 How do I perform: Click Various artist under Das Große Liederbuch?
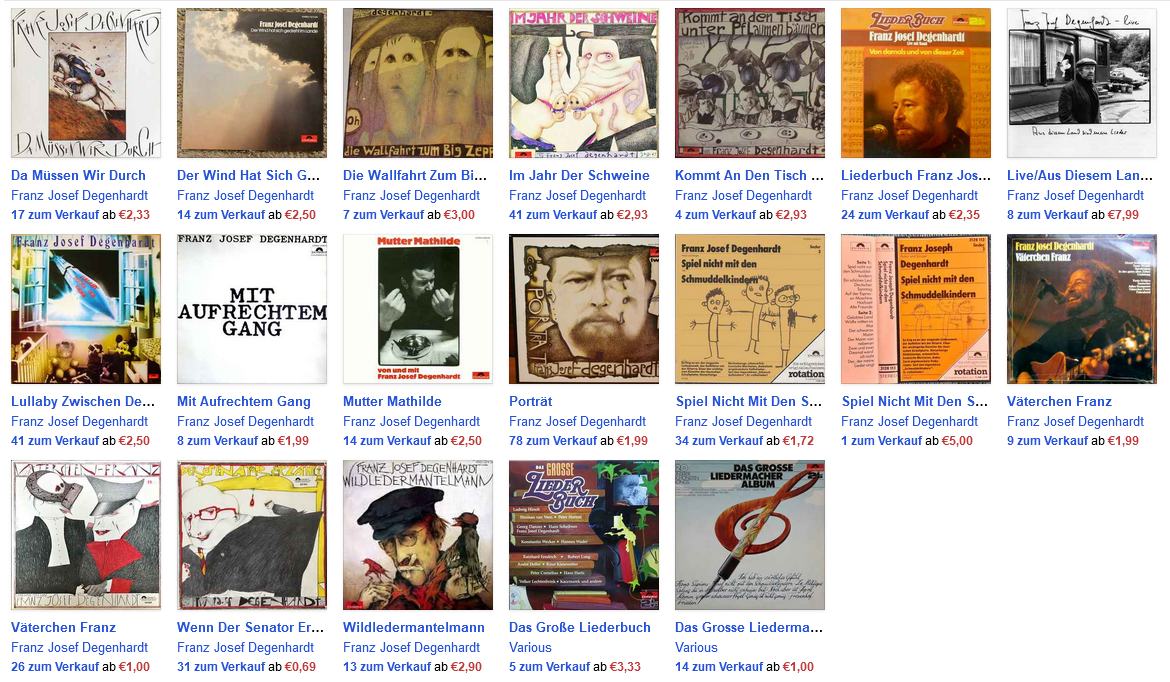(530, 648)
